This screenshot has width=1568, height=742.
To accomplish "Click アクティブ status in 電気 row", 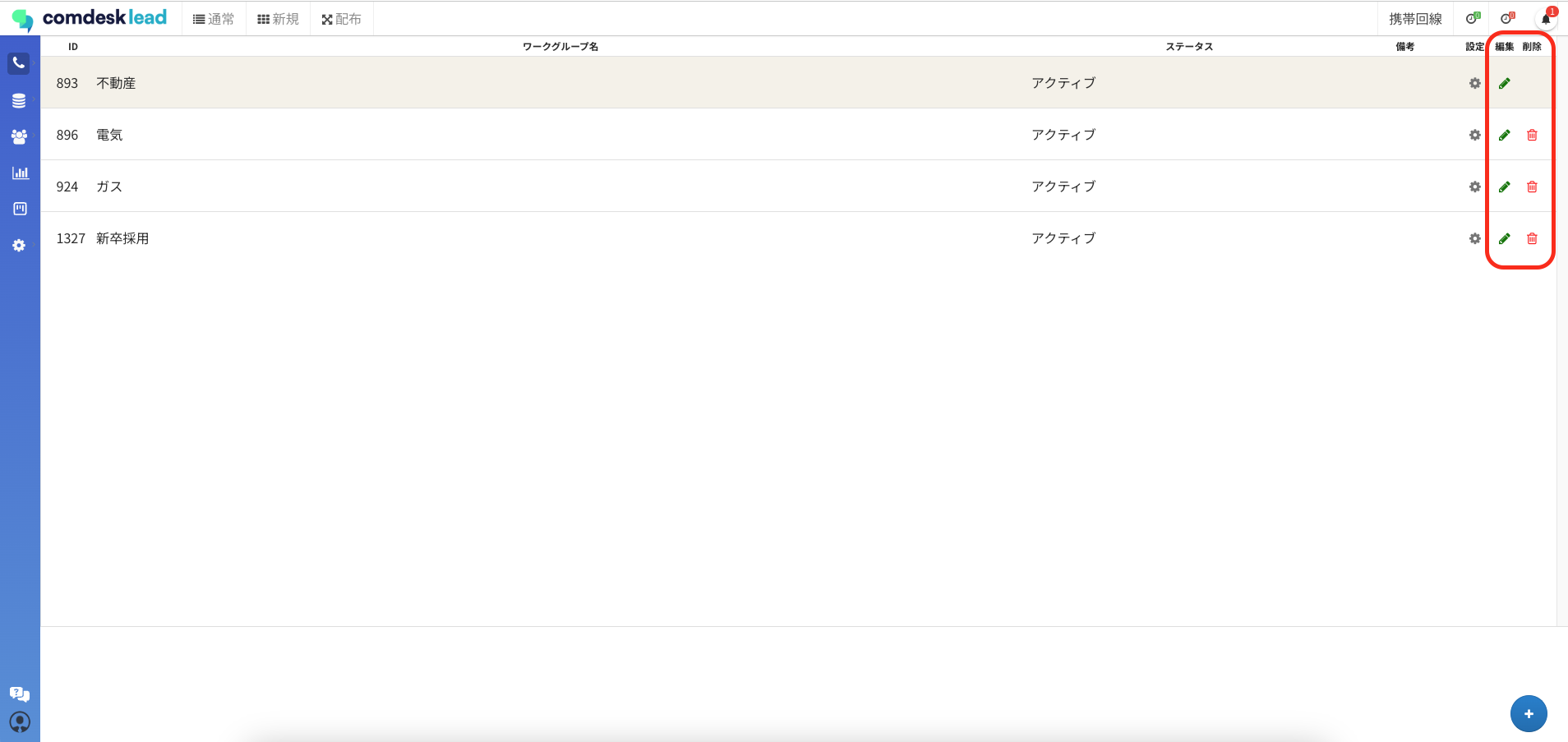I will coord(1063,135).
